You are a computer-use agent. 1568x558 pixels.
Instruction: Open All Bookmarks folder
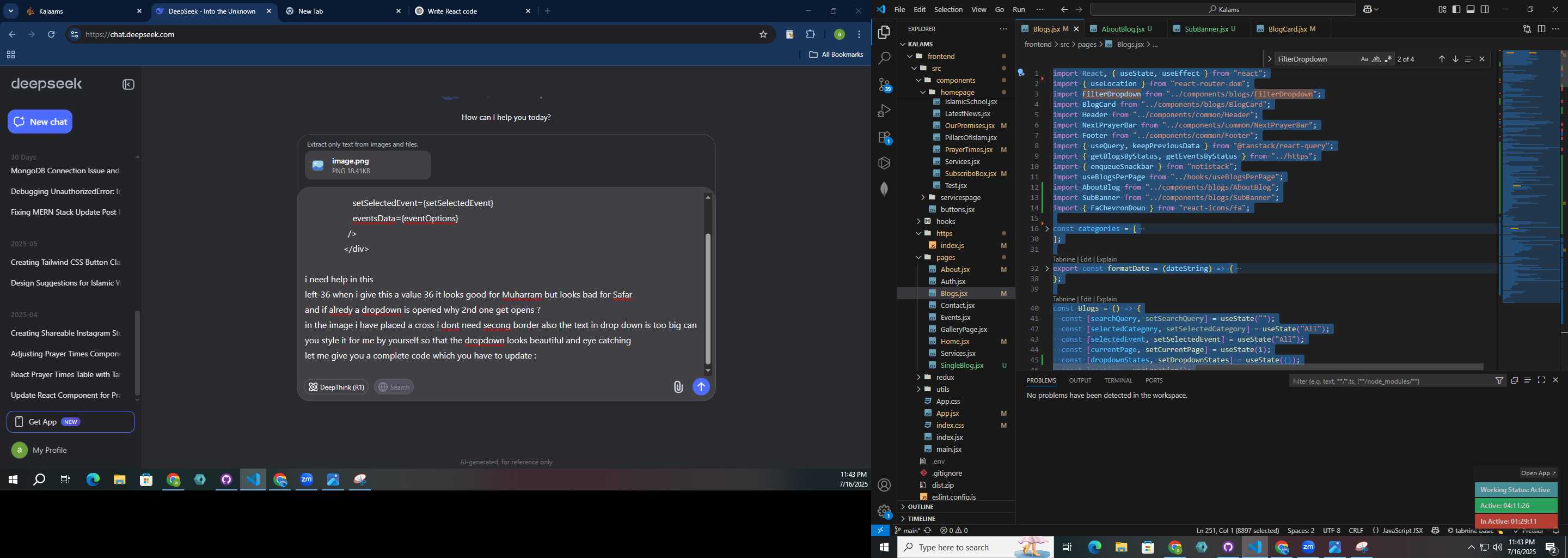tap(836, 55)
